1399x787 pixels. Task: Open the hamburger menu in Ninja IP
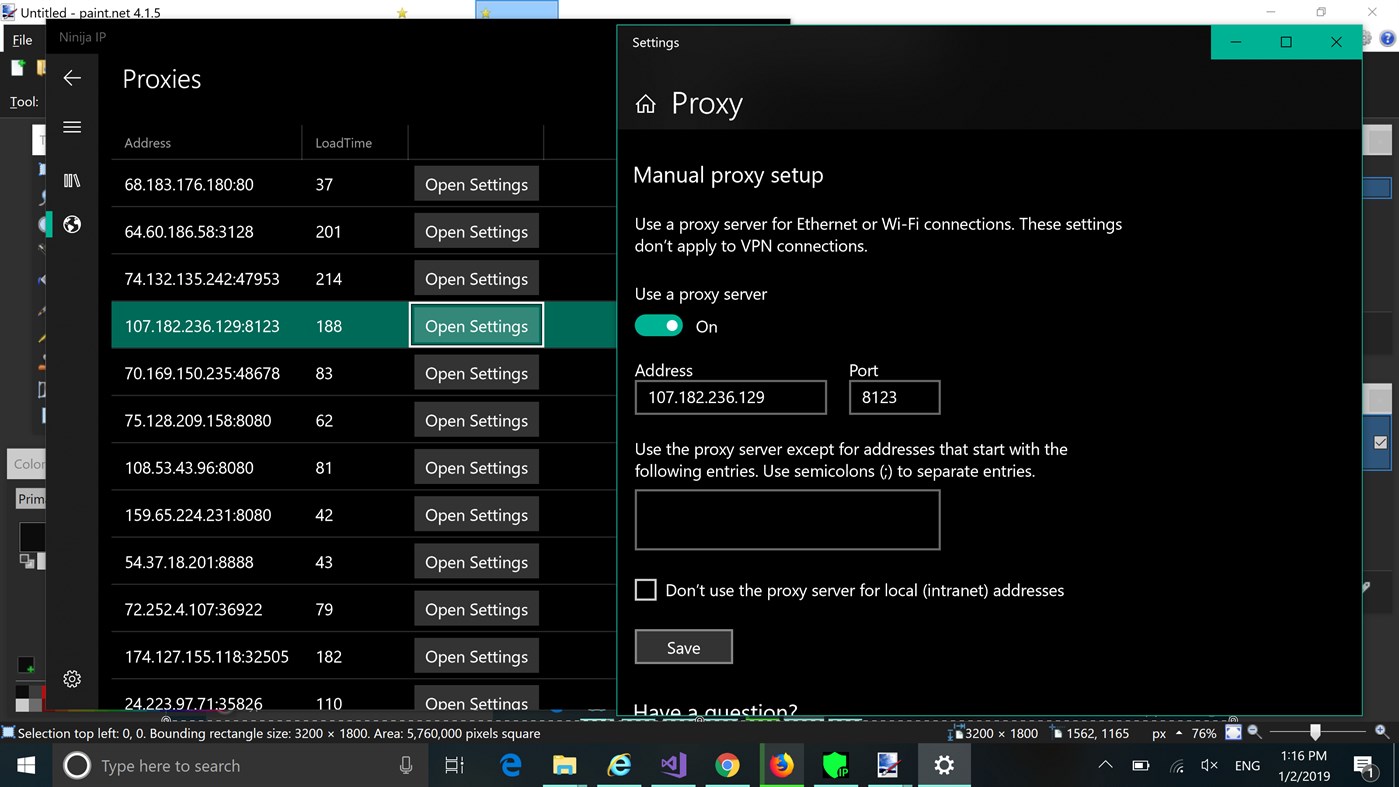71,126
